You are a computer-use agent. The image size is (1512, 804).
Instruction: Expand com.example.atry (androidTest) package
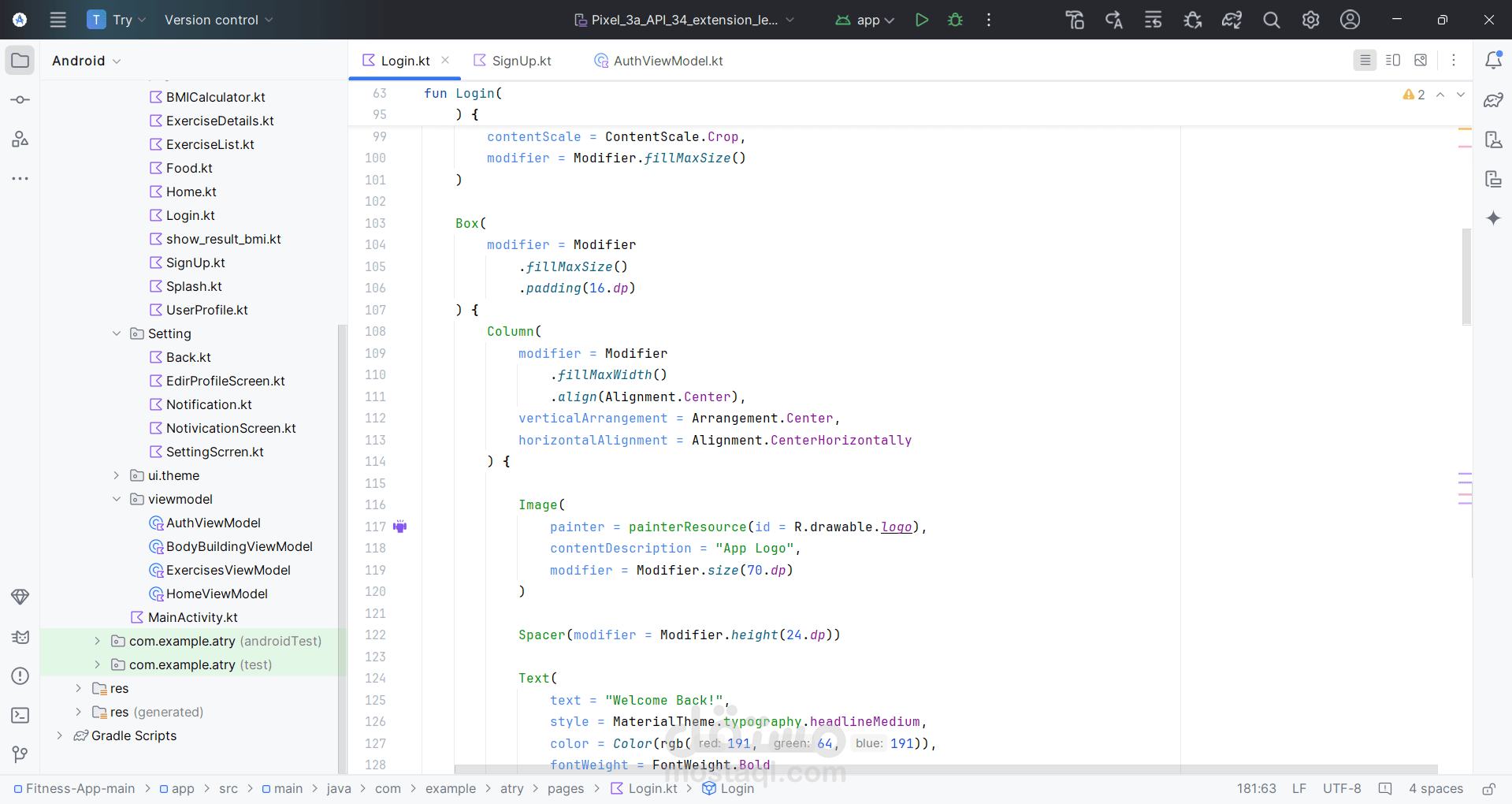click(x=97, y=641)
